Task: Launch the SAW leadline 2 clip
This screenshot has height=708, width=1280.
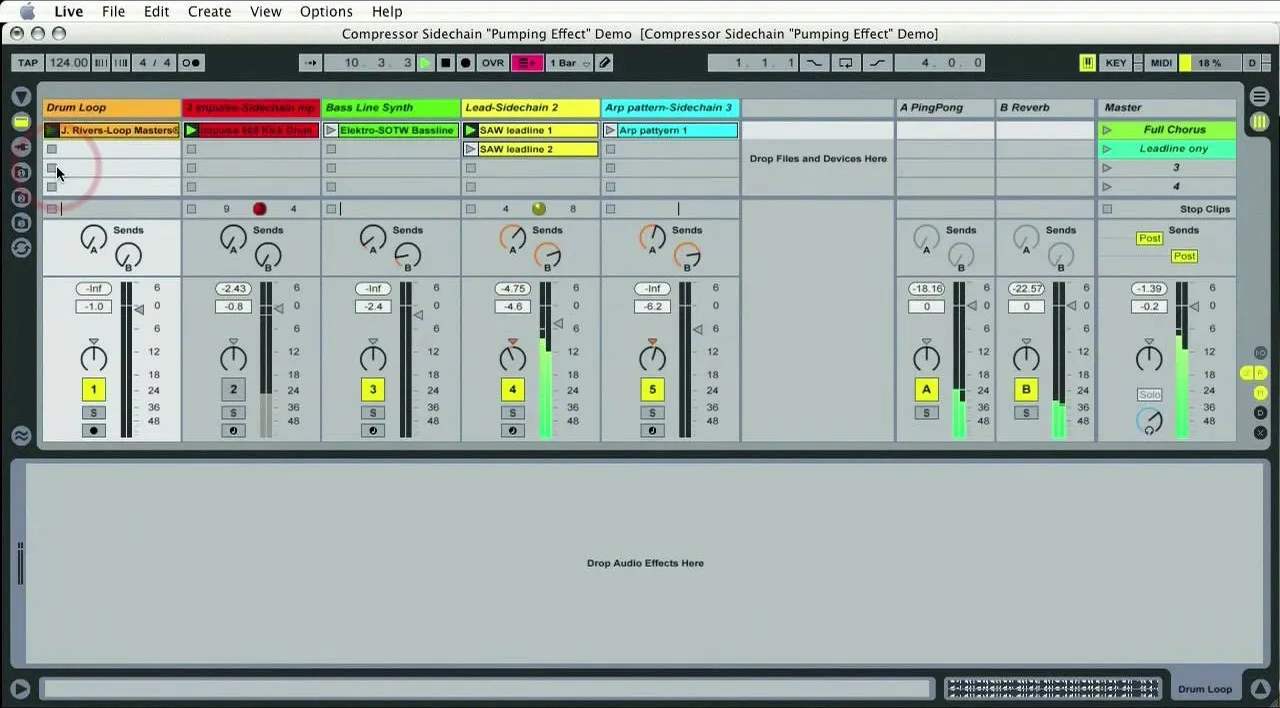Action: point(471,149)
